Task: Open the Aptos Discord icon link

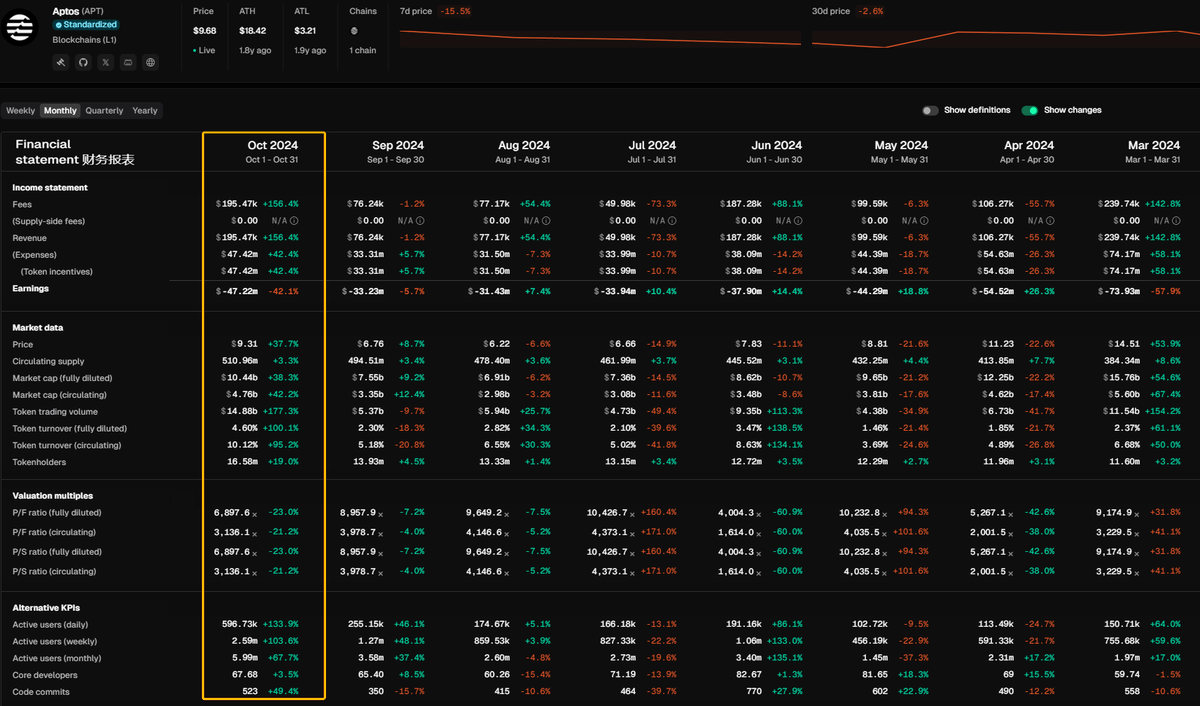Action: (x=128, y=62)
